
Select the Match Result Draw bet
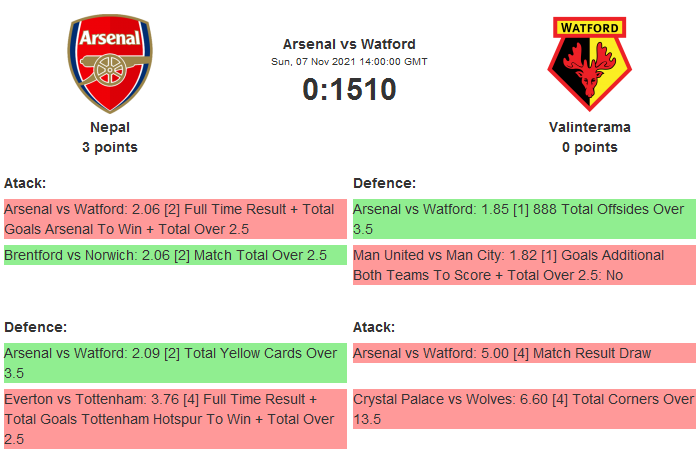pyautogui.click(x=523, y=353)
